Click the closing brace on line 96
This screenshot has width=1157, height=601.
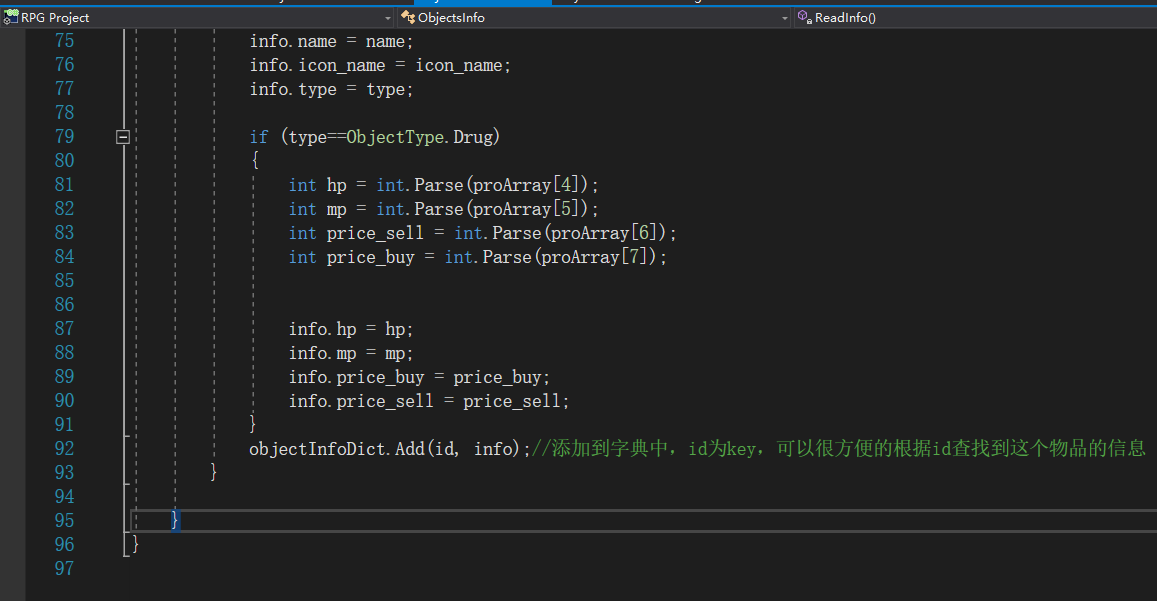[136, 544]
